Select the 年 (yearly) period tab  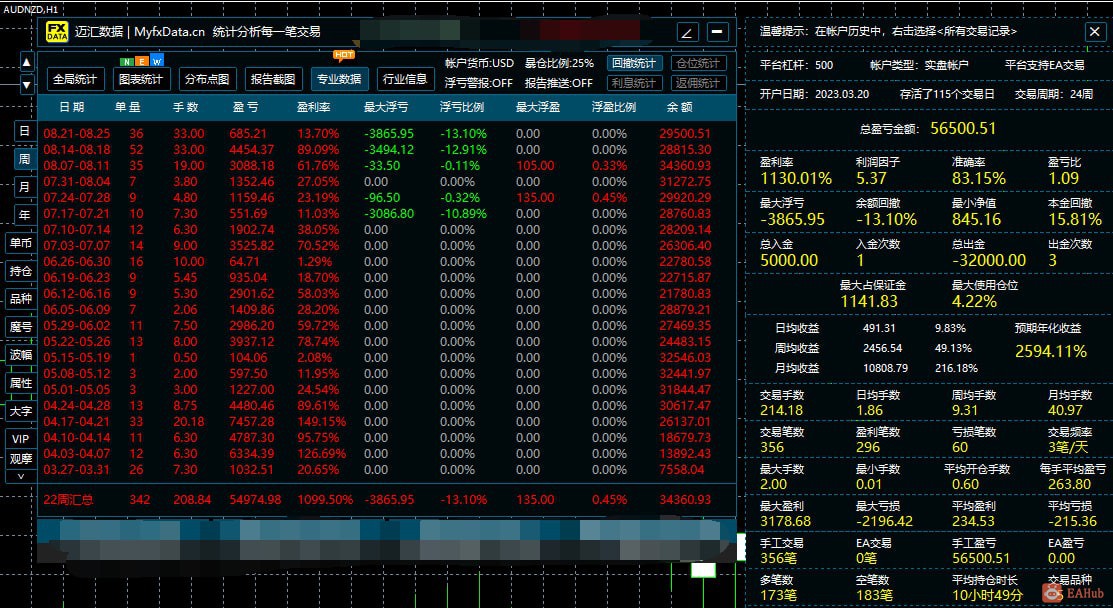(24, 215)
